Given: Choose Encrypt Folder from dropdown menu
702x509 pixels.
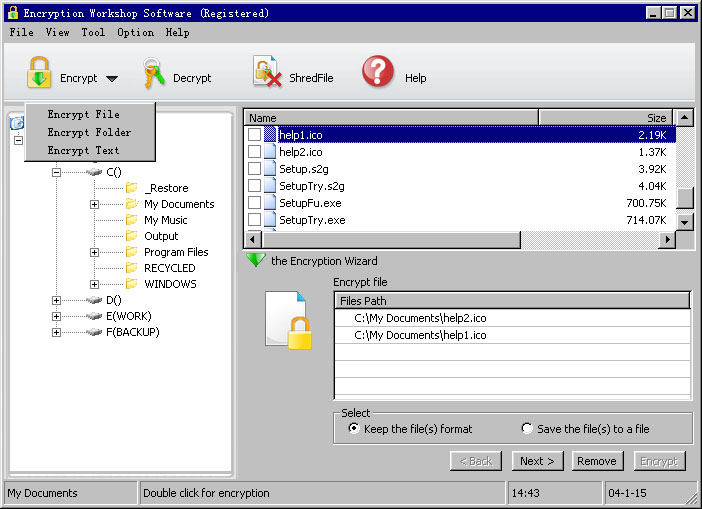Looking at the screenshot, I should point(90,132).
